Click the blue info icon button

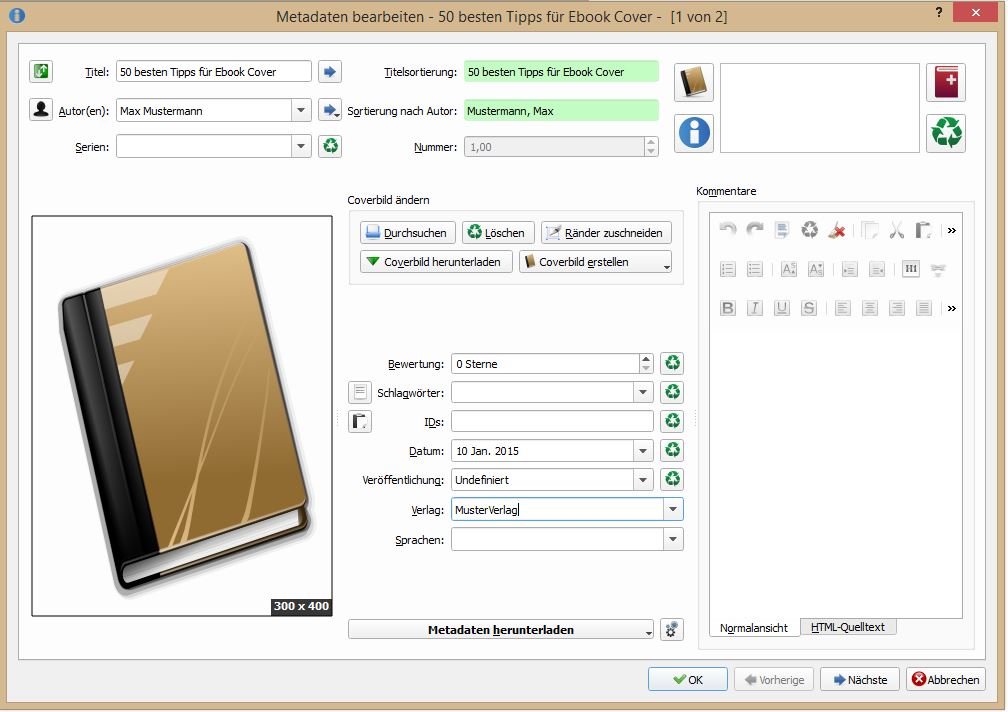tap(694, 133)
